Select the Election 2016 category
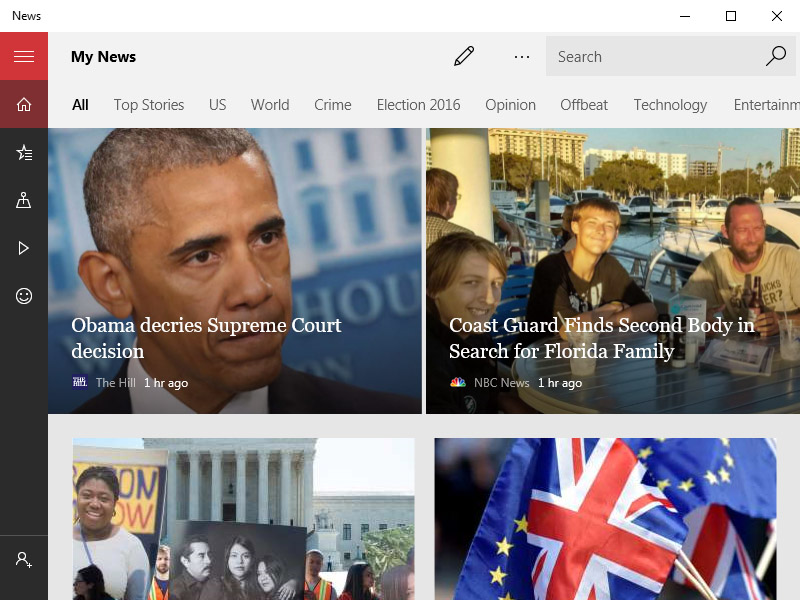800x600 pixels. pyautogui.click(x=418, y=104)
